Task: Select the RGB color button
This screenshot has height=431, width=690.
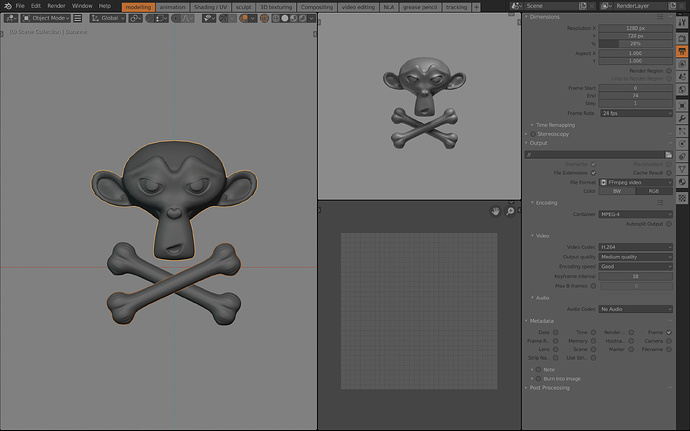Action: [654, 191]
